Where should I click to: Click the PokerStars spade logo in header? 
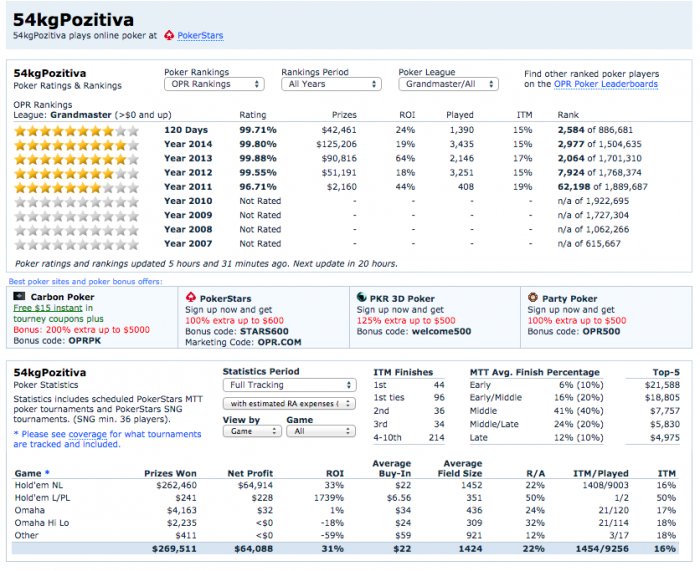click(x=169, y=35)
